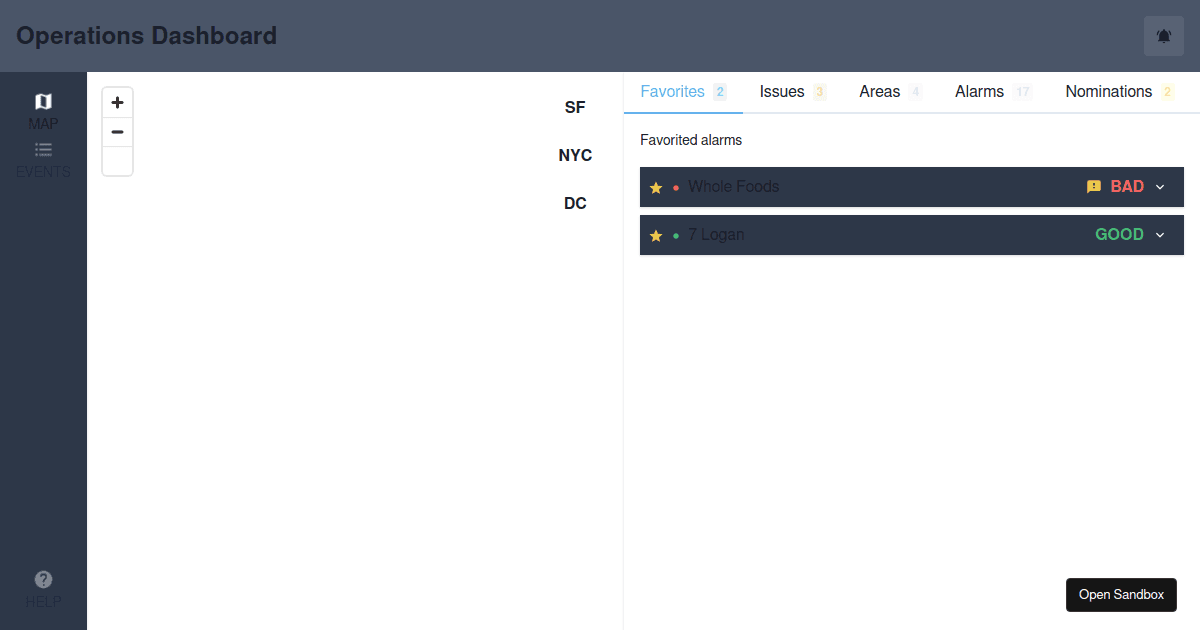Screen dimensions: 1200x630
Task: Unfavorite 7 Logan via star icon
Action: 656,235
